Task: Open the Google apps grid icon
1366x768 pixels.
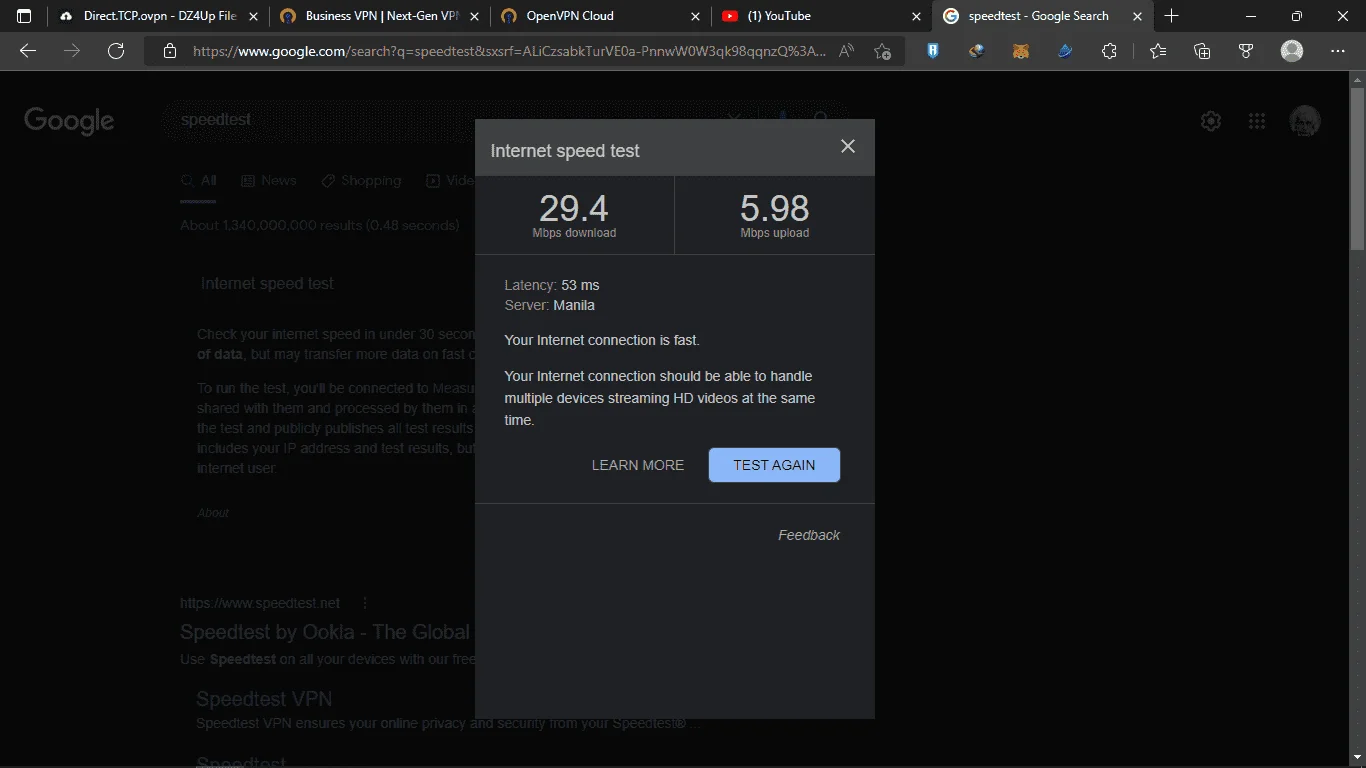Action: click(1257, 121)
